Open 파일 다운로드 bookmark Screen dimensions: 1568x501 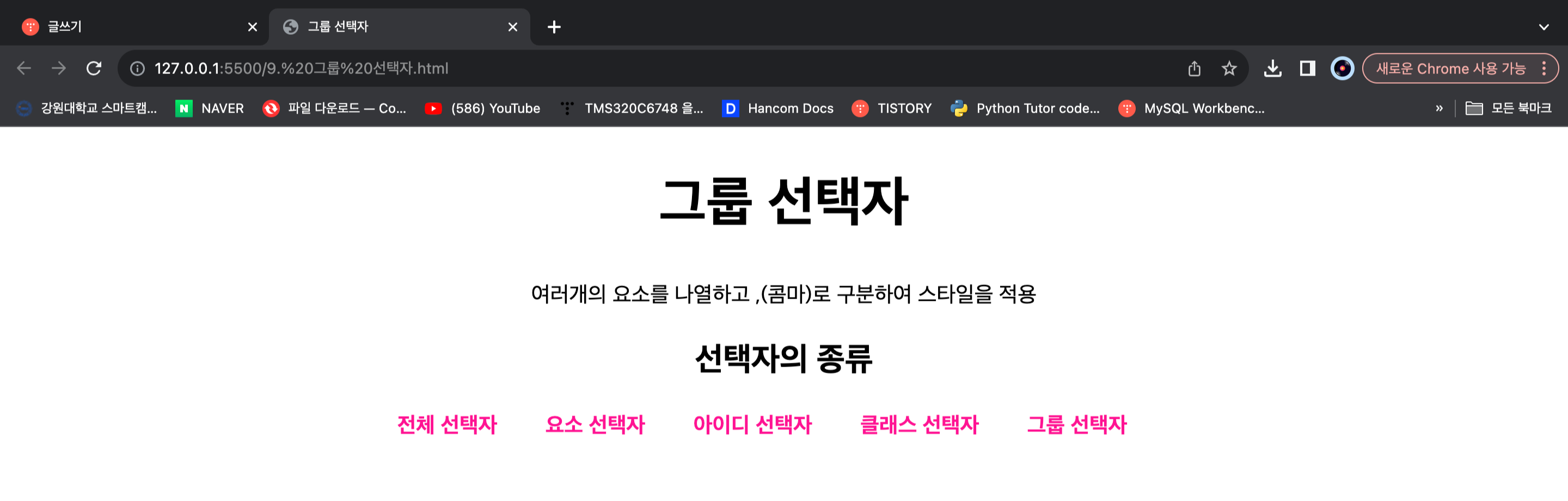[334, 108]
